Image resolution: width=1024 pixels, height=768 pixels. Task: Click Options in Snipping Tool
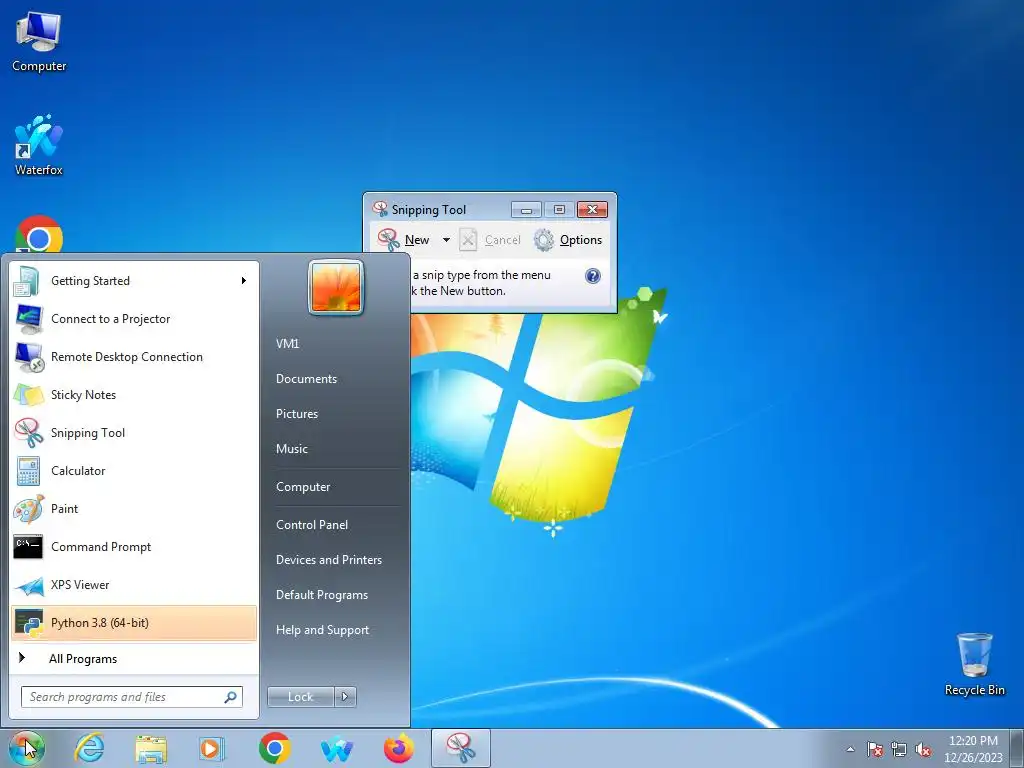pos(568,240)
